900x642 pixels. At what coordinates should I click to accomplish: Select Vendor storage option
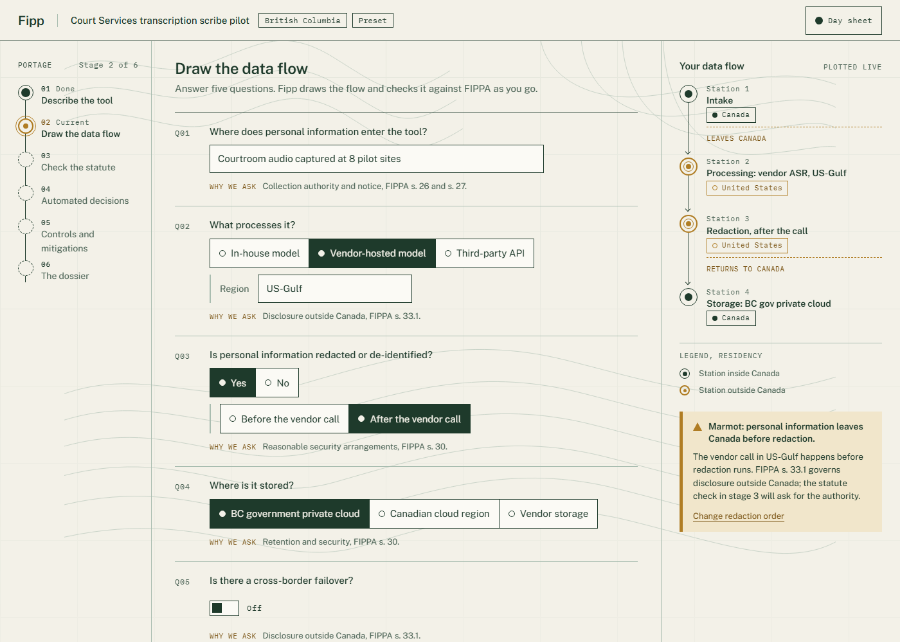pos(548,513)
